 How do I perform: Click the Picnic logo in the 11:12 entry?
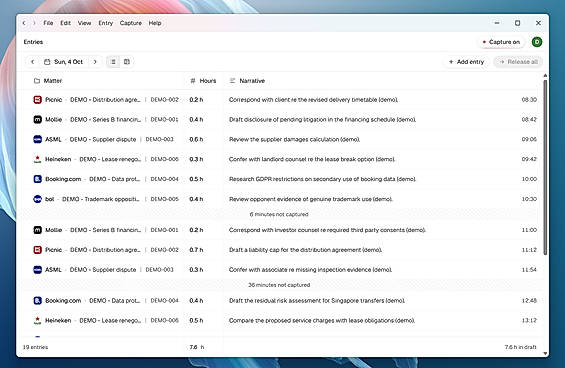37,250
